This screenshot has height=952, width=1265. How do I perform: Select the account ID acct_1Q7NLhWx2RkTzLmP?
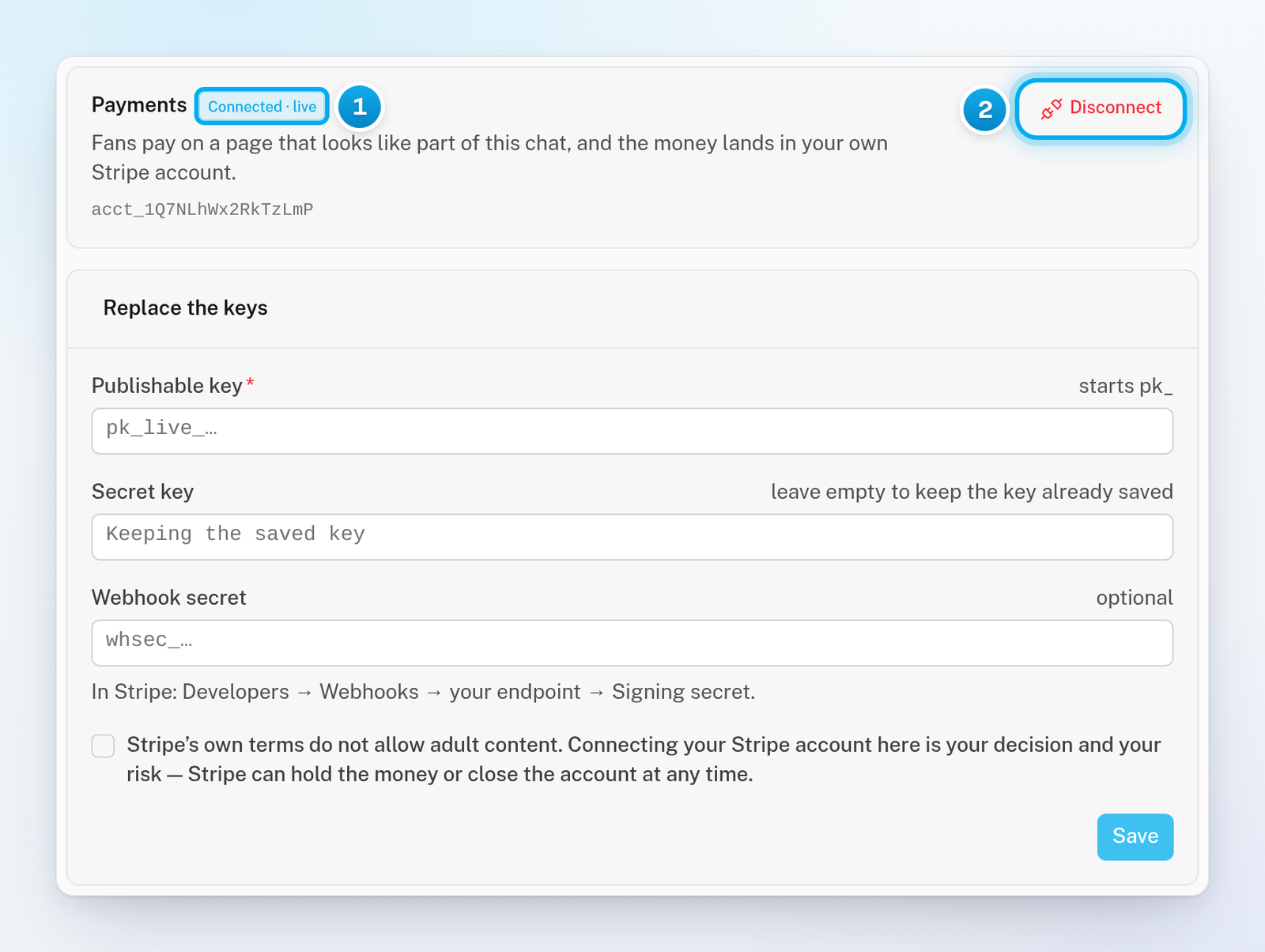[x=202, y=210]
